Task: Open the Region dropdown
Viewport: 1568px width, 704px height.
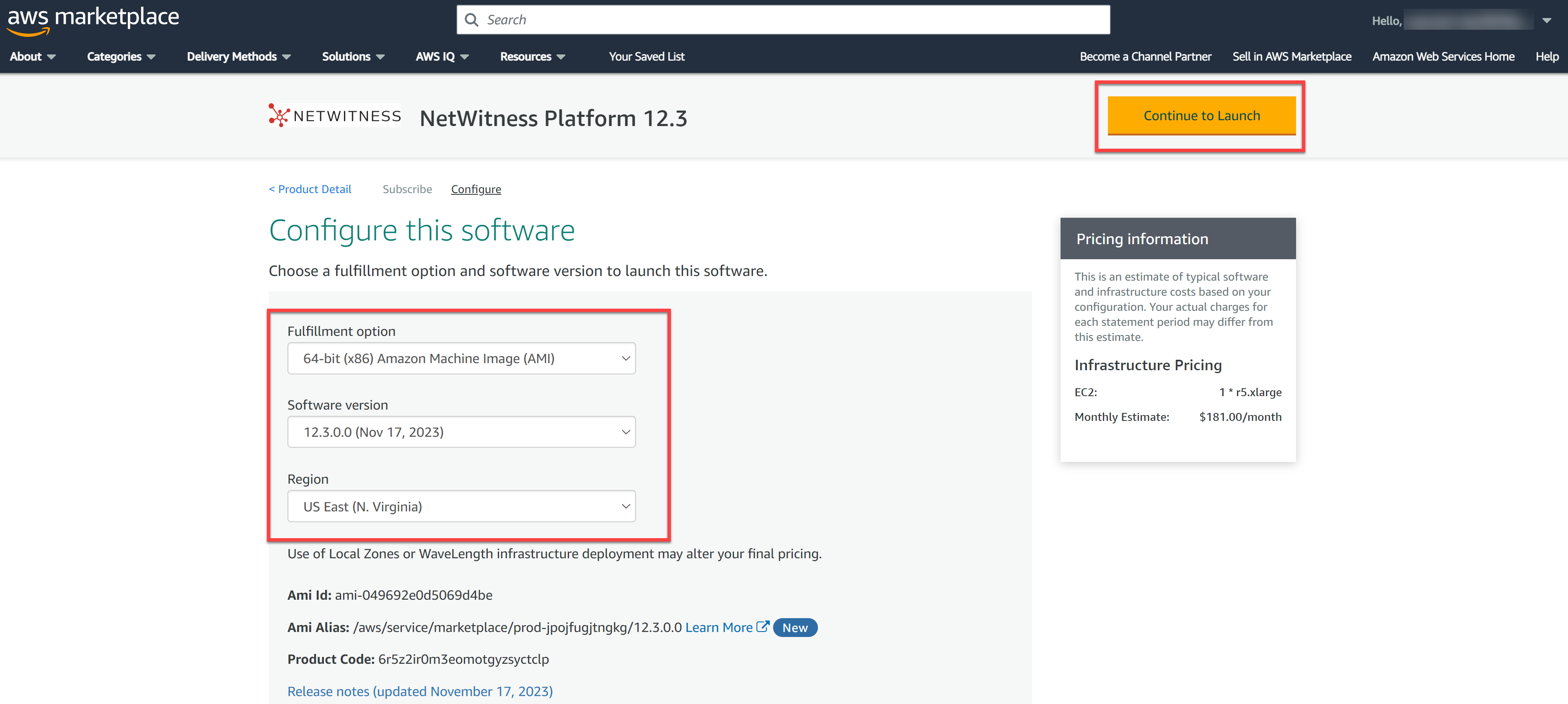Action: (461, 506)
